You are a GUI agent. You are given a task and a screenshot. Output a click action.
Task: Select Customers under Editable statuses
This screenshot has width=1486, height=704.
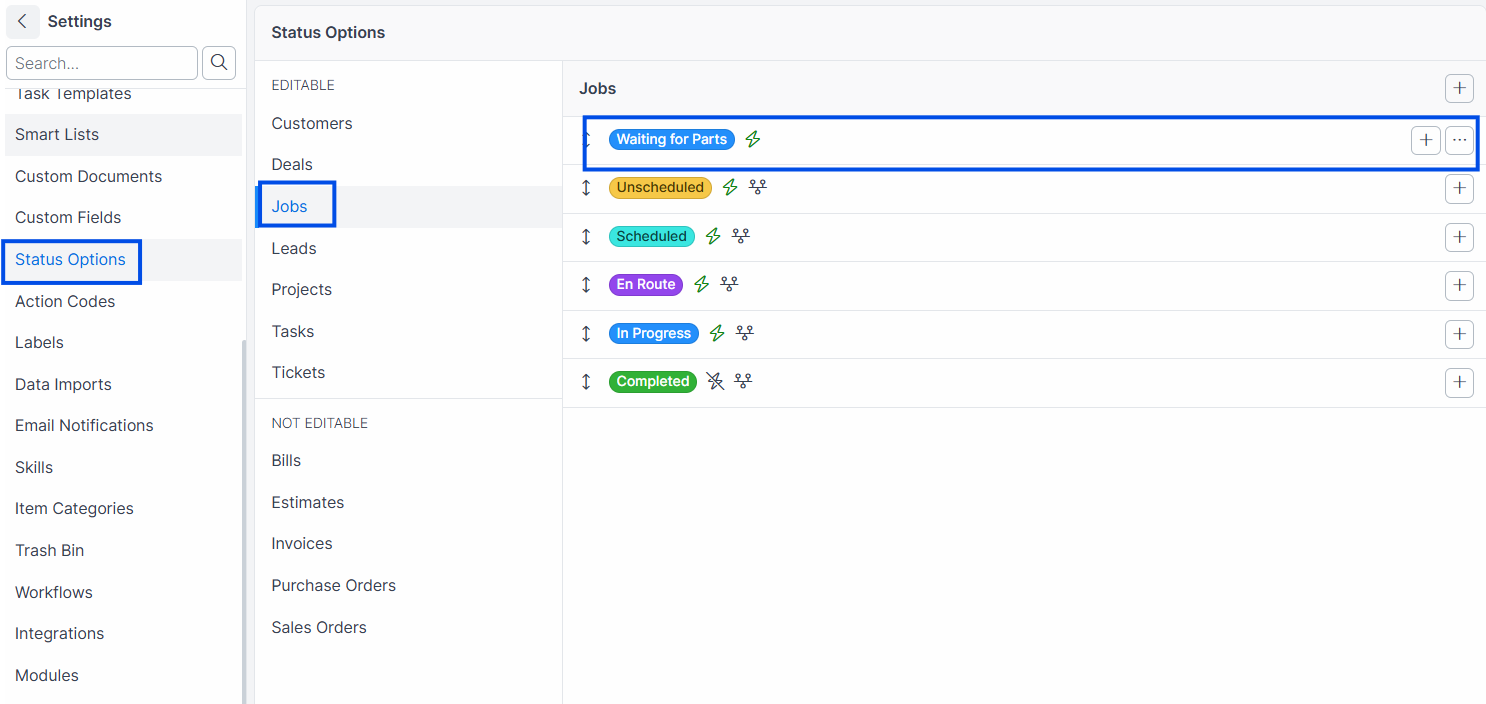[312, 123]
